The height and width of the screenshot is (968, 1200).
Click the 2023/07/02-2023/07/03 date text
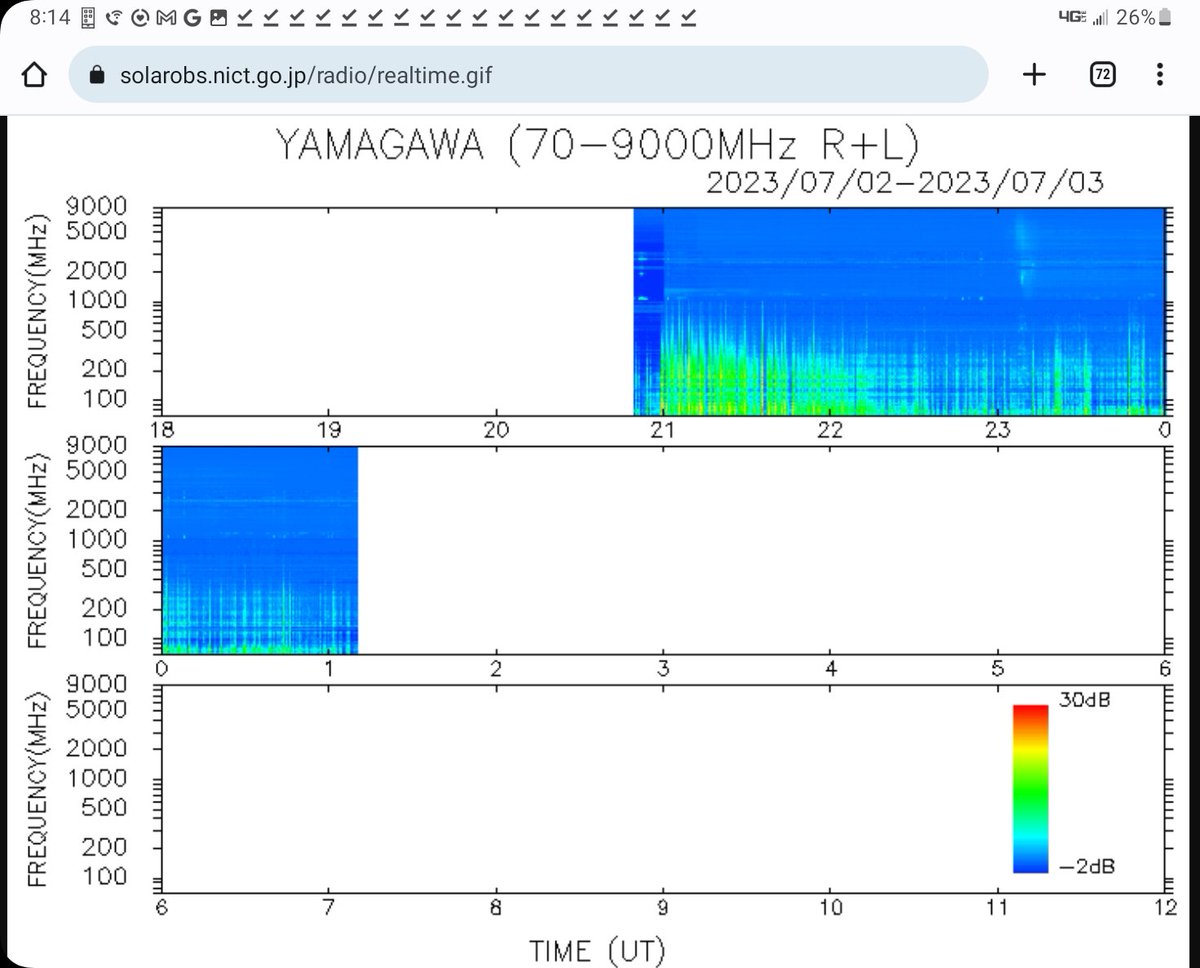[x=905, y=183]
